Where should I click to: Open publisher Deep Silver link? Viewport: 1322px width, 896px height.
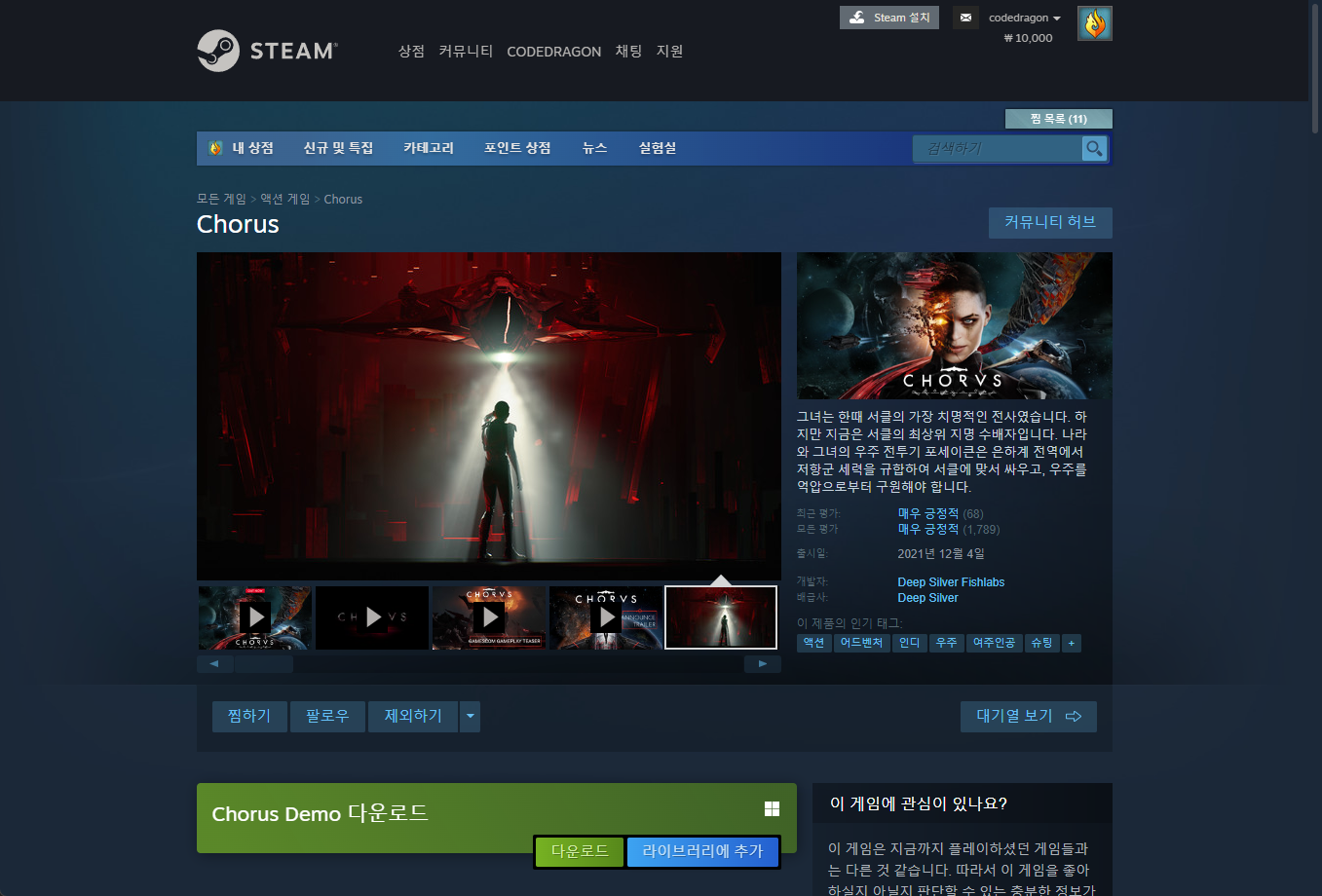927,598
